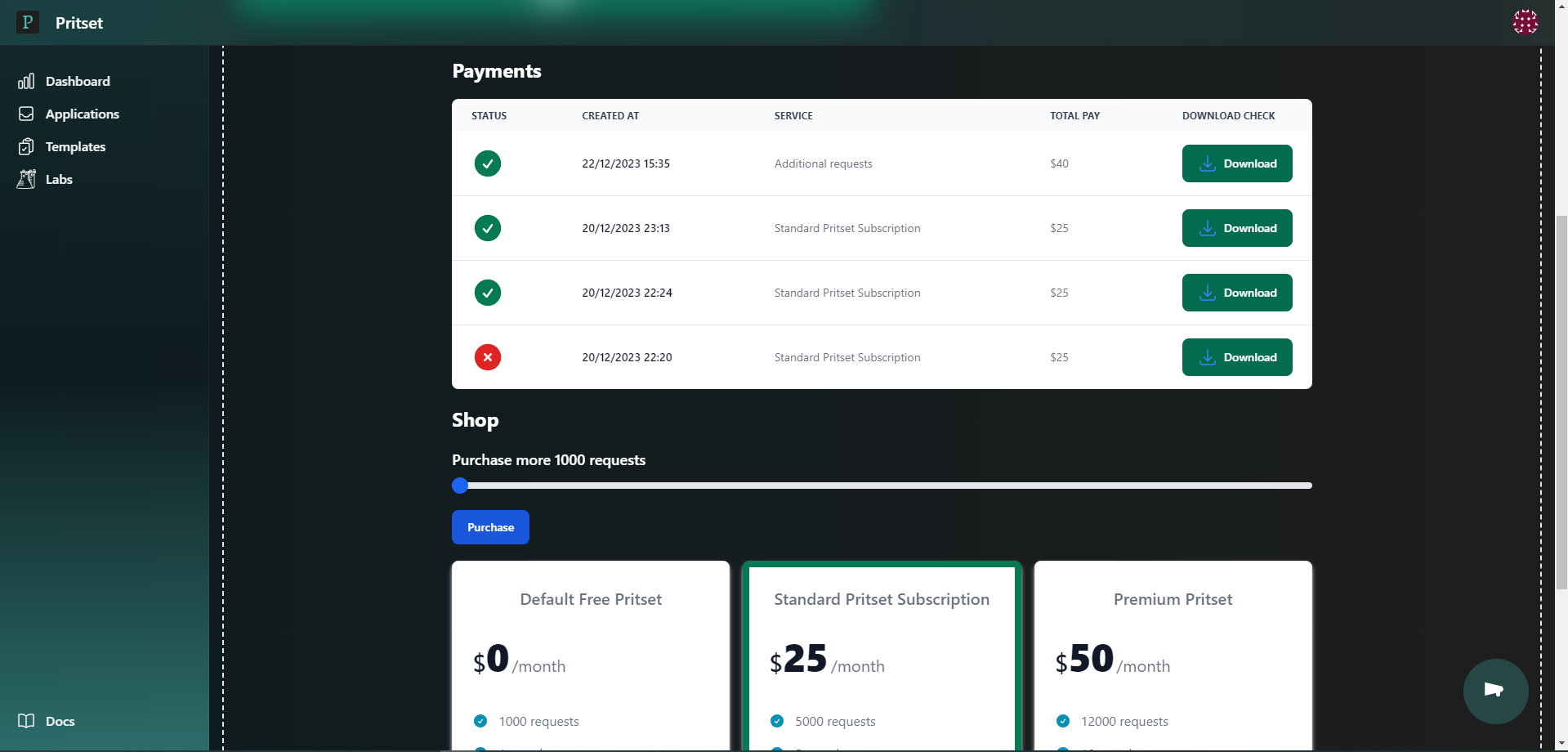Click green status check for $40 payment
1568x752 pixels.
(488, 163)
